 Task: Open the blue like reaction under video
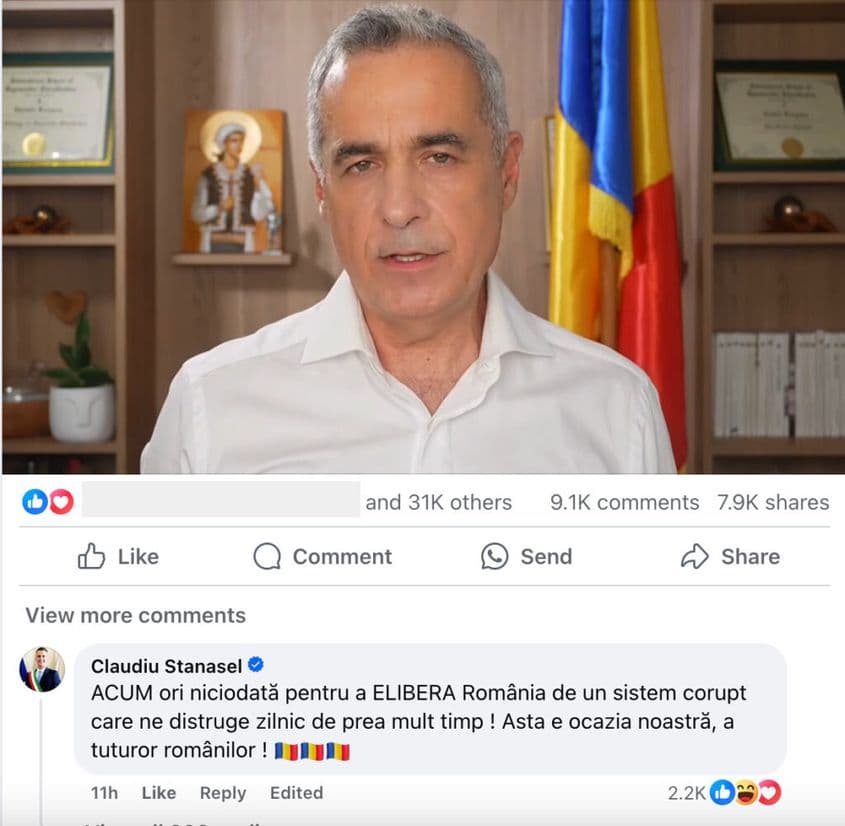35,502
